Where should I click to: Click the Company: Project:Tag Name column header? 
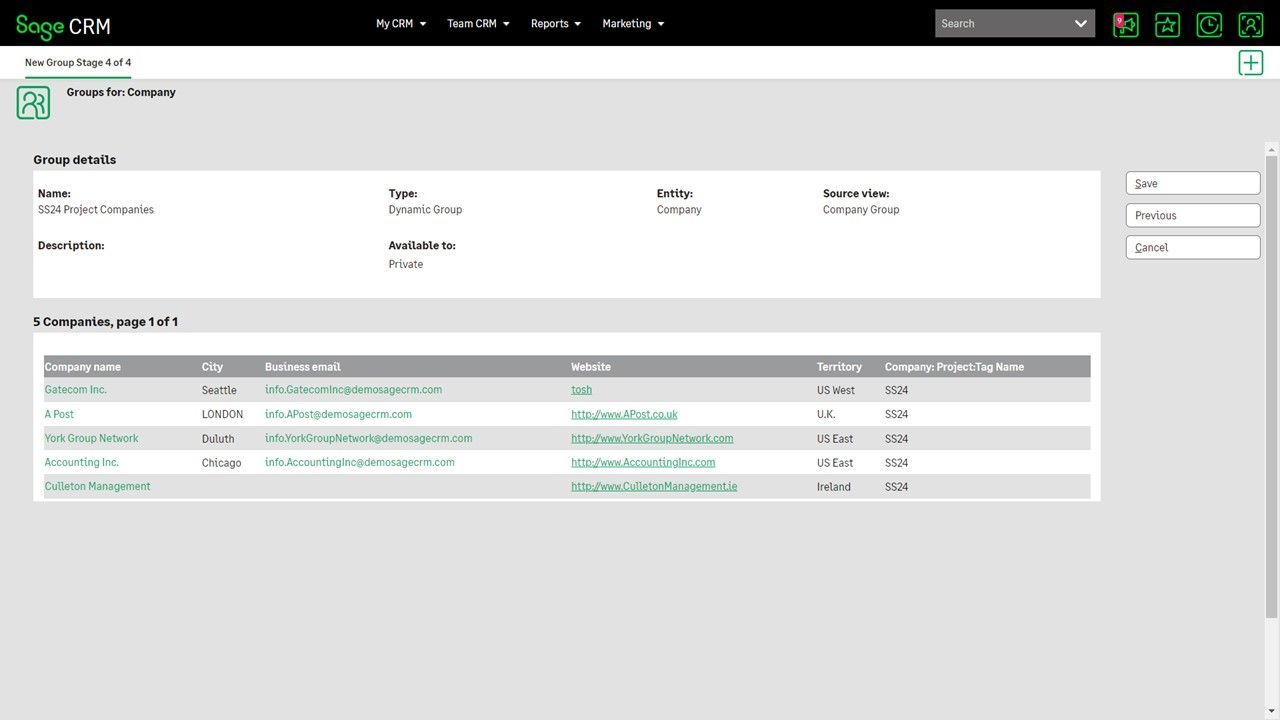point(954,367)
